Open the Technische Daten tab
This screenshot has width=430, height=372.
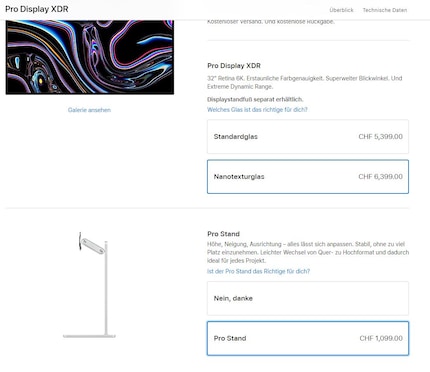coord(385,10)
